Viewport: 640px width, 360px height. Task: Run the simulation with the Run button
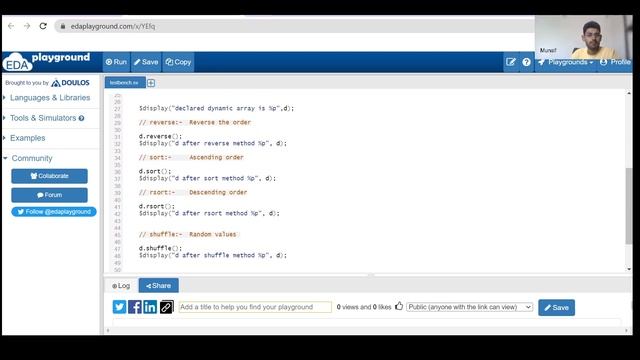click(116, 62)
